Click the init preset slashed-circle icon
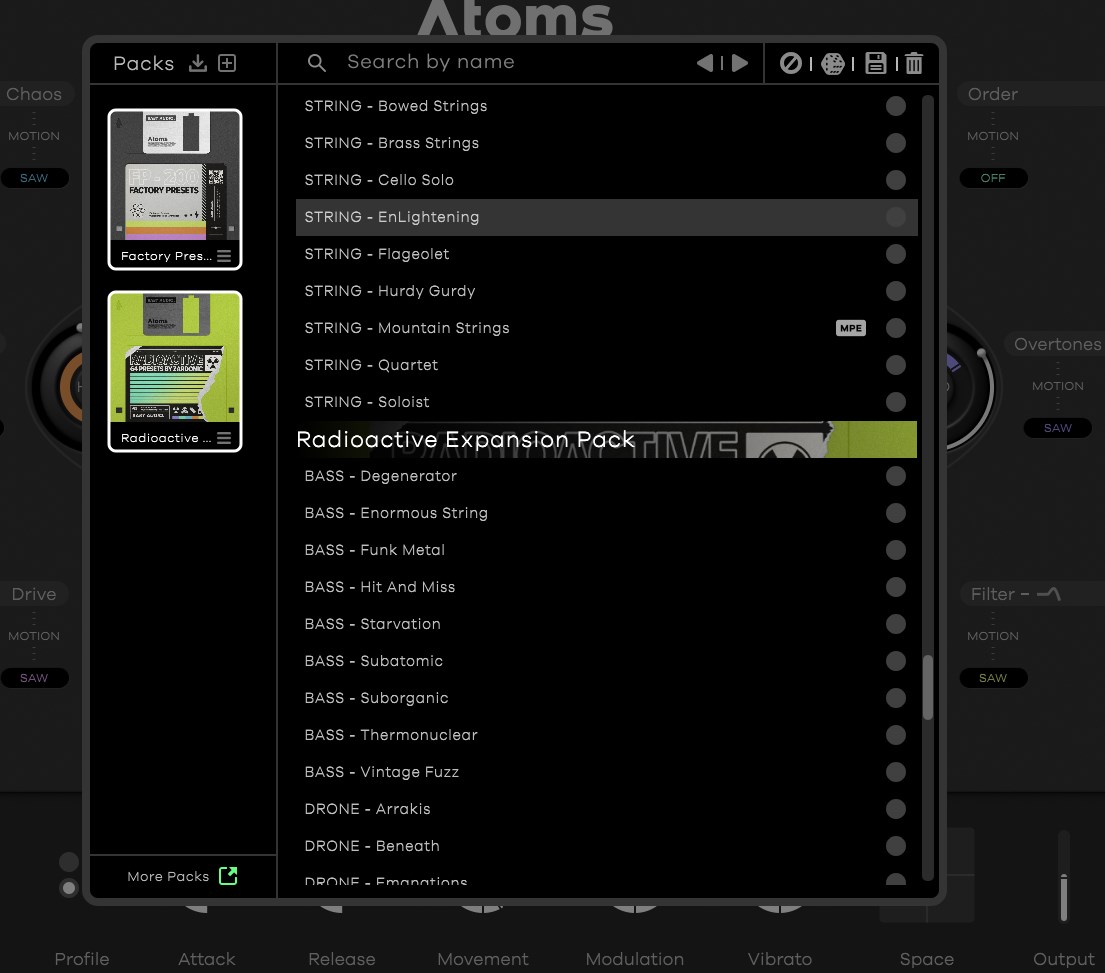Screen dimensions: 1105x973 pyautogui.click(x=791, y=64)
